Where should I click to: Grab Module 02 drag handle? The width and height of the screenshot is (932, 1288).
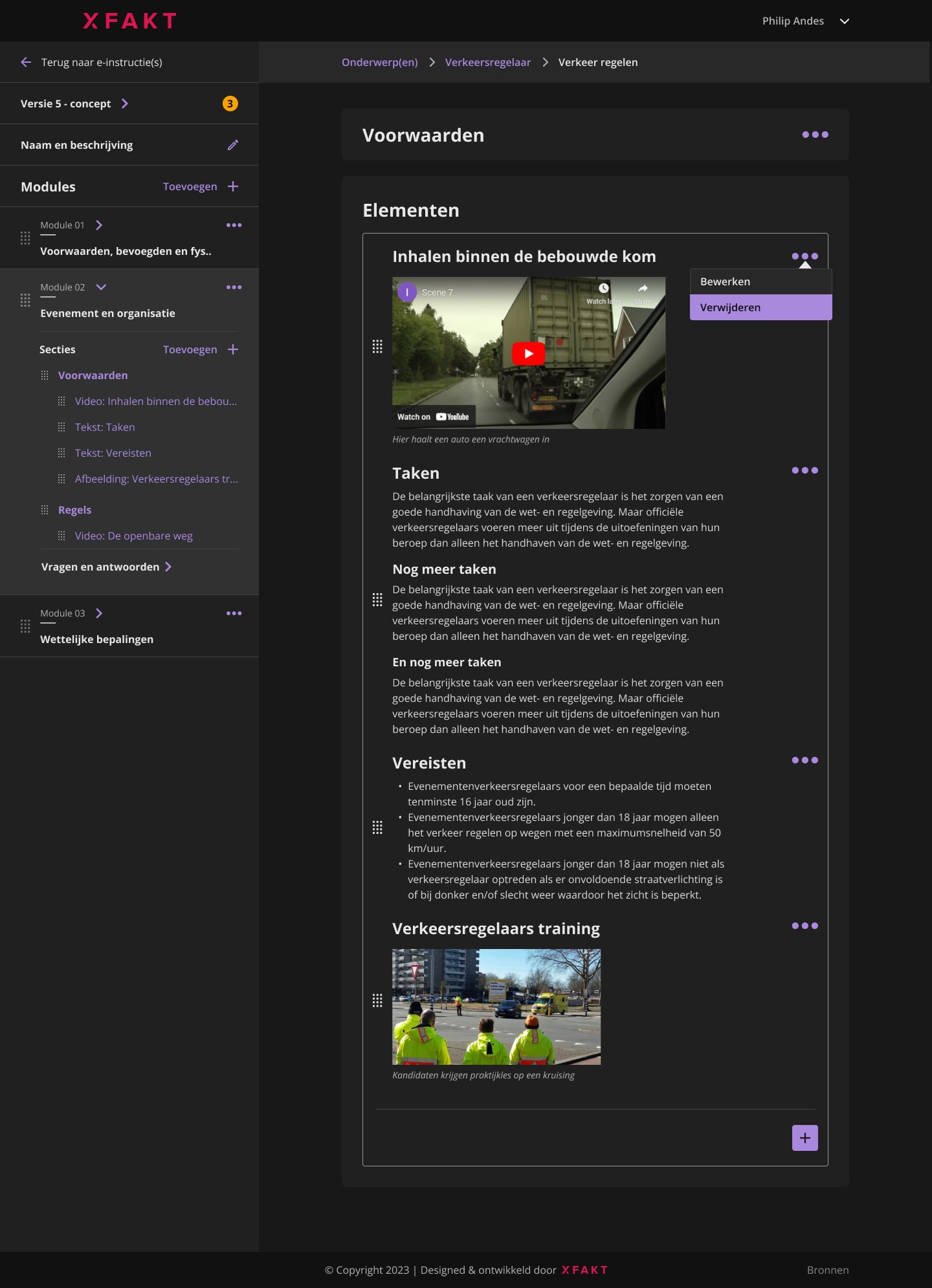25,300
